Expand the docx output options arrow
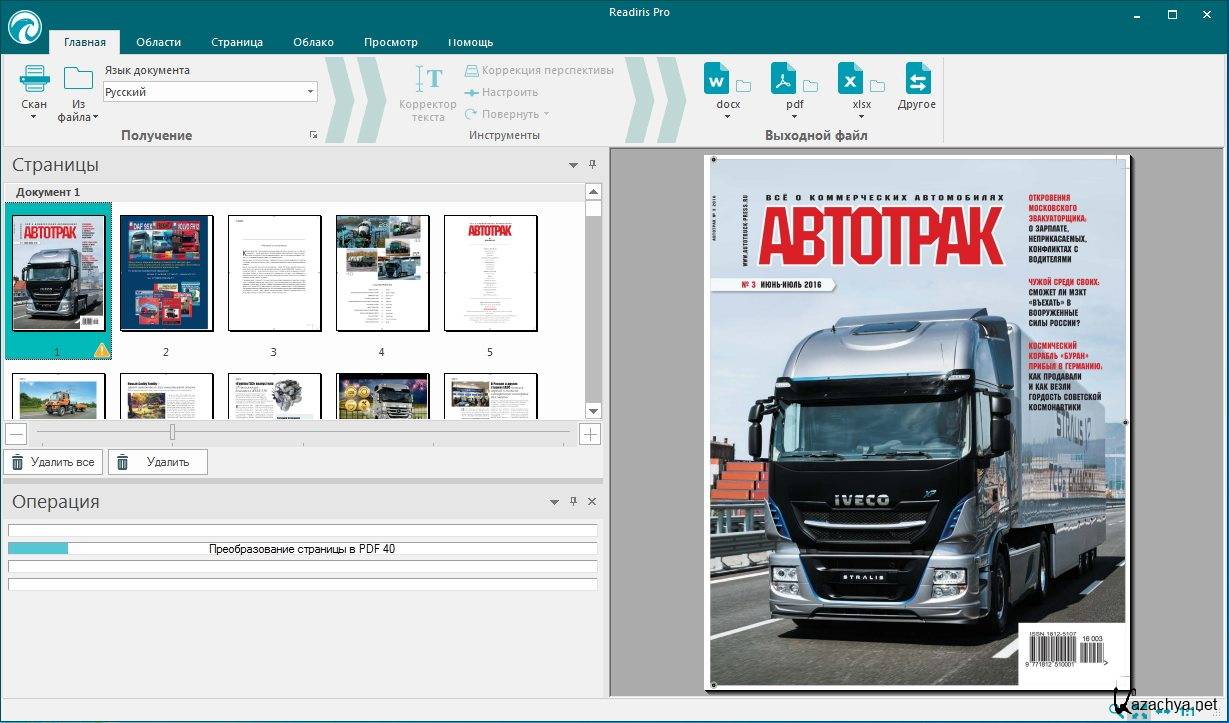 click(727, 117)
